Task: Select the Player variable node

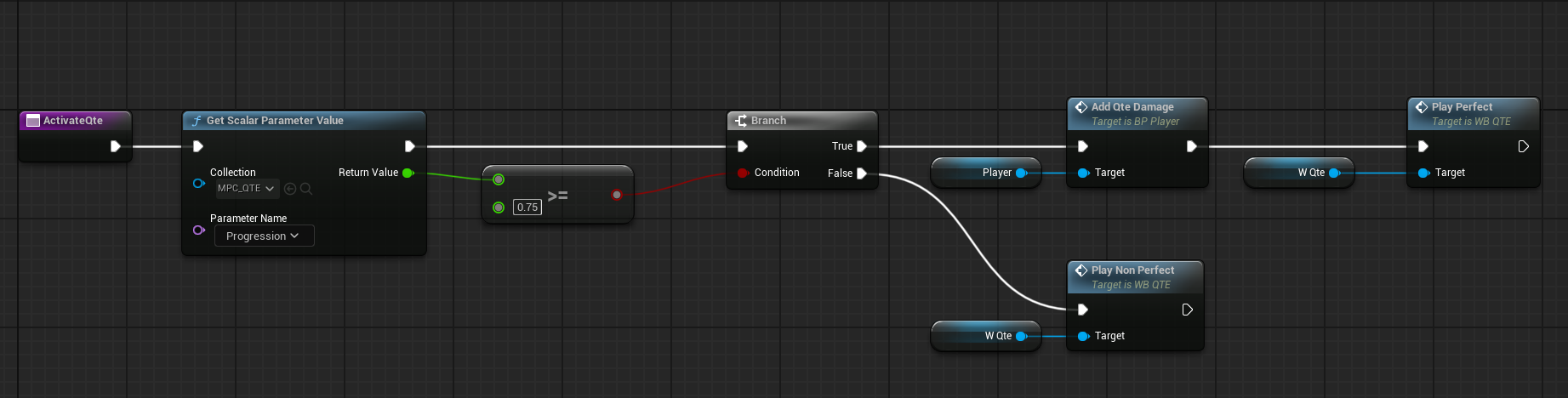Action: (x=987, y=173)
